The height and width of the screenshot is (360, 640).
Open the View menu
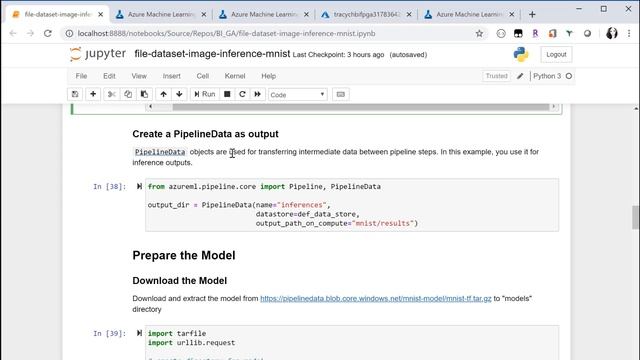point(139,76)
